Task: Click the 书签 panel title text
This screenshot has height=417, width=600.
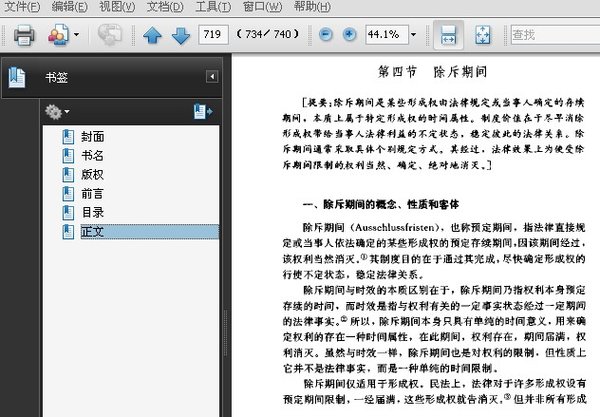Action: (x=56, y=78)
